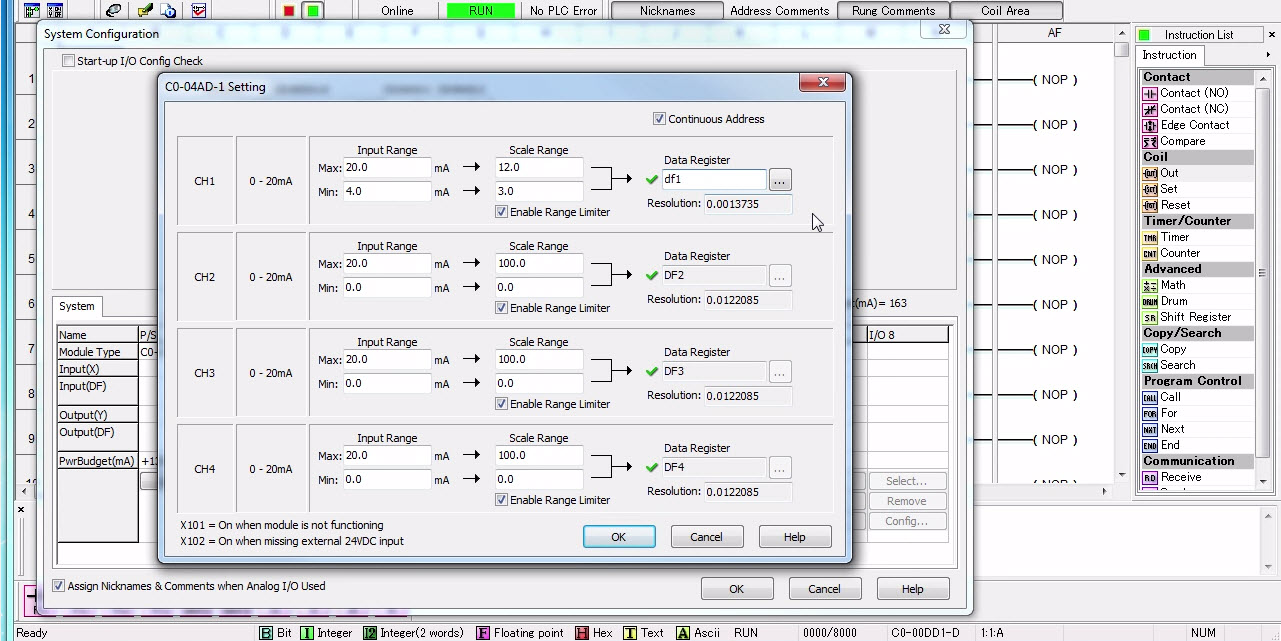Switch to the Rung Comments tab

tap(893, 11)
